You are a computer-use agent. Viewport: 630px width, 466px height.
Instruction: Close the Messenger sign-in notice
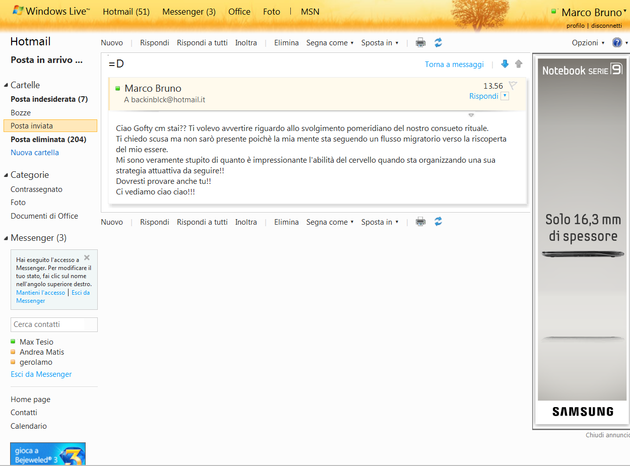(87, 258)
